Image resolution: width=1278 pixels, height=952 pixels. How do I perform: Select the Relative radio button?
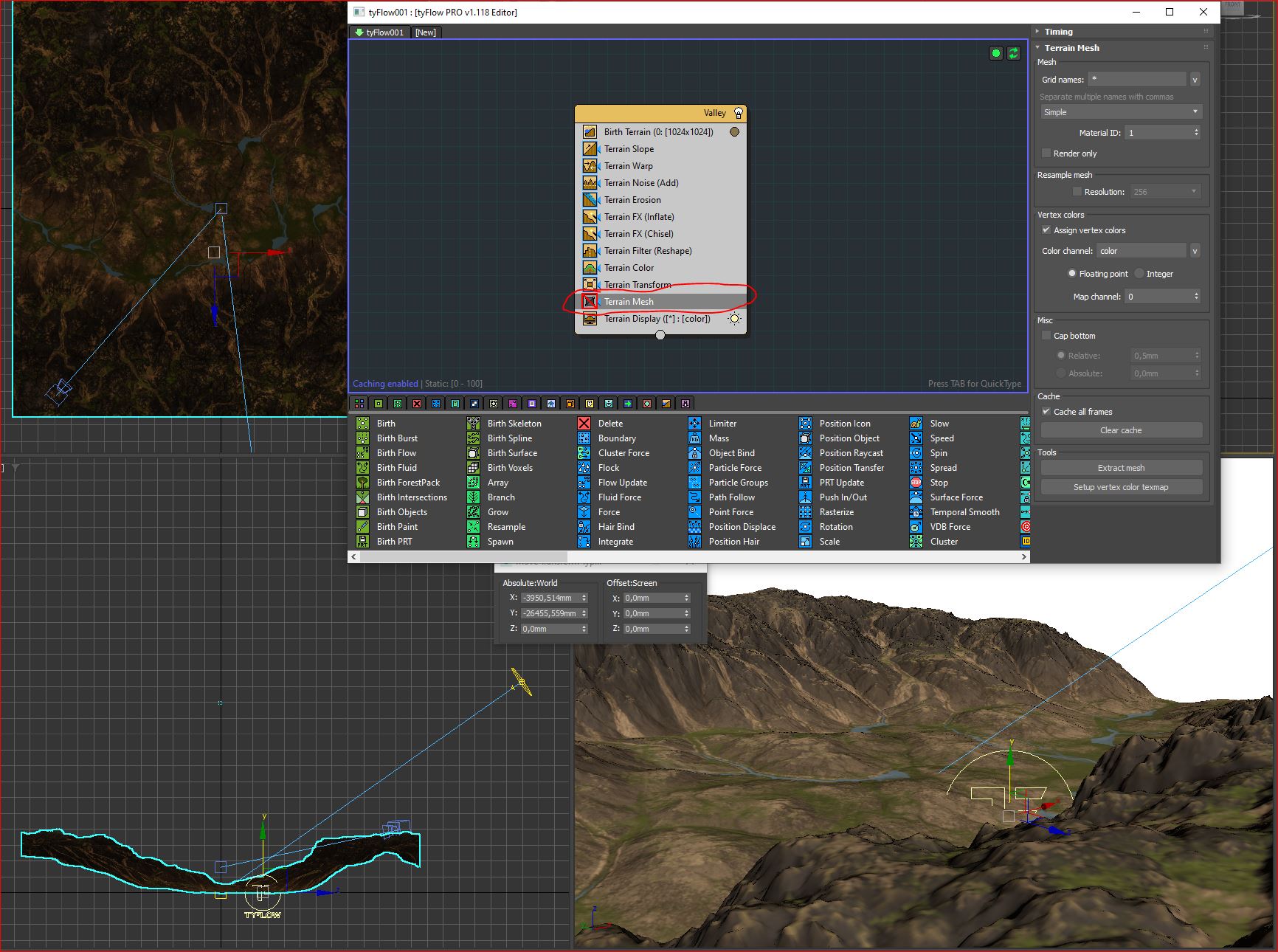(1061, 355)
